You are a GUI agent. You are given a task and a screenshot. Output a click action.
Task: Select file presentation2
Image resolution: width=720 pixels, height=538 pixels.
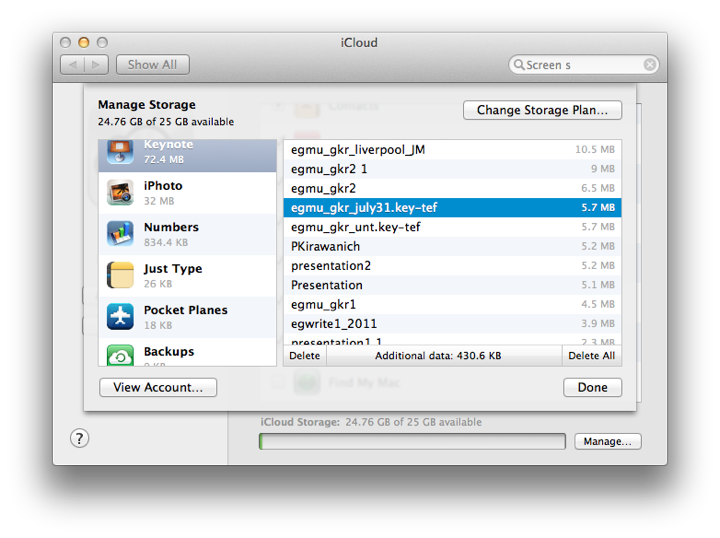(452, 265)
